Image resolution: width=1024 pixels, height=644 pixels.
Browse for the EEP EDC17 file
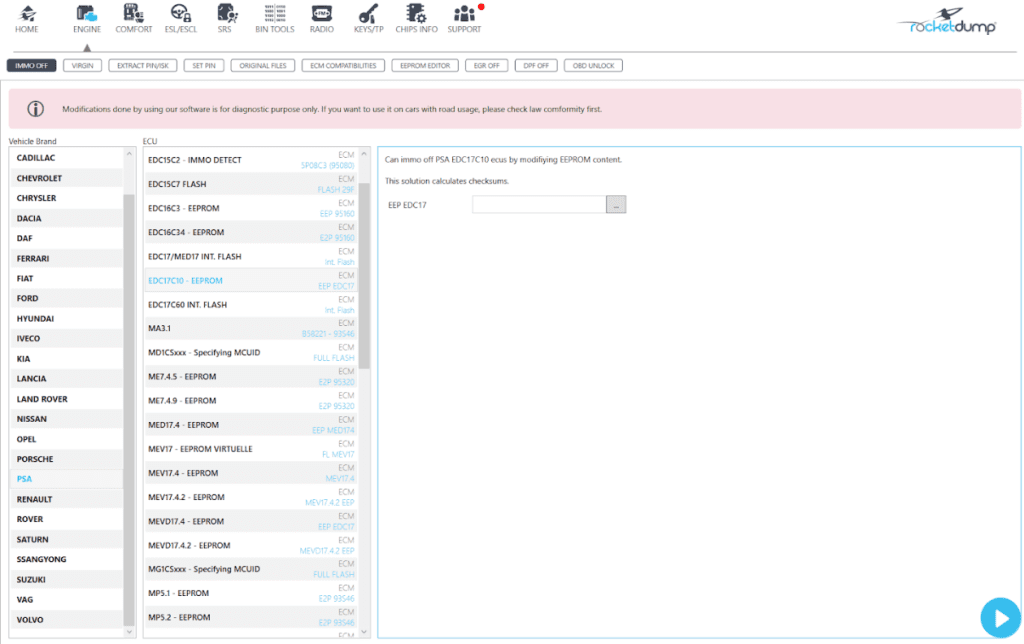pyautogui.click(x=616, y=204)
